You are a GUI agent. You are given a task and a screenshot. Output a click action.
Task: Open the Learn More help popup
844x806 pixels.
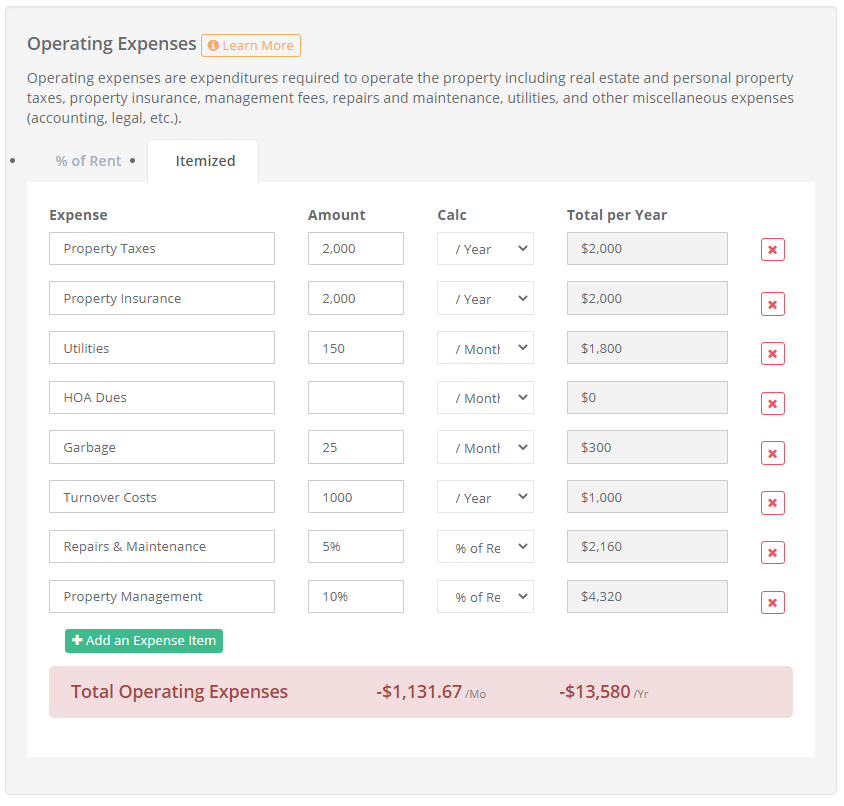250,45
